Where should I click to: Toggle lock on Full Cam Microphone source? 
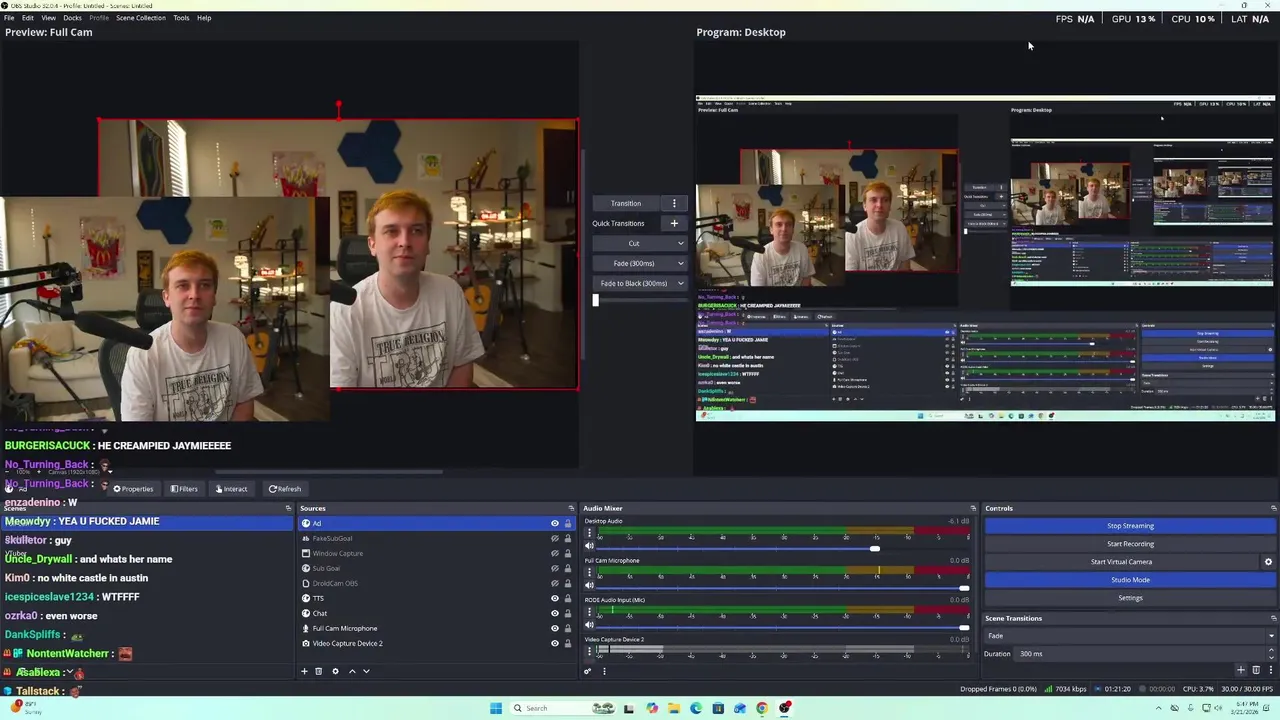coord(568,628)
